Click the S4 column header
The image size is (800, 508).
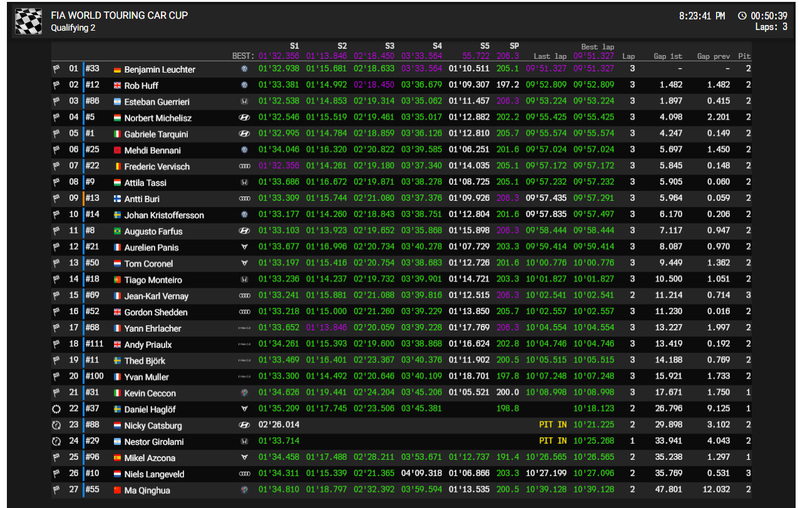437,46
